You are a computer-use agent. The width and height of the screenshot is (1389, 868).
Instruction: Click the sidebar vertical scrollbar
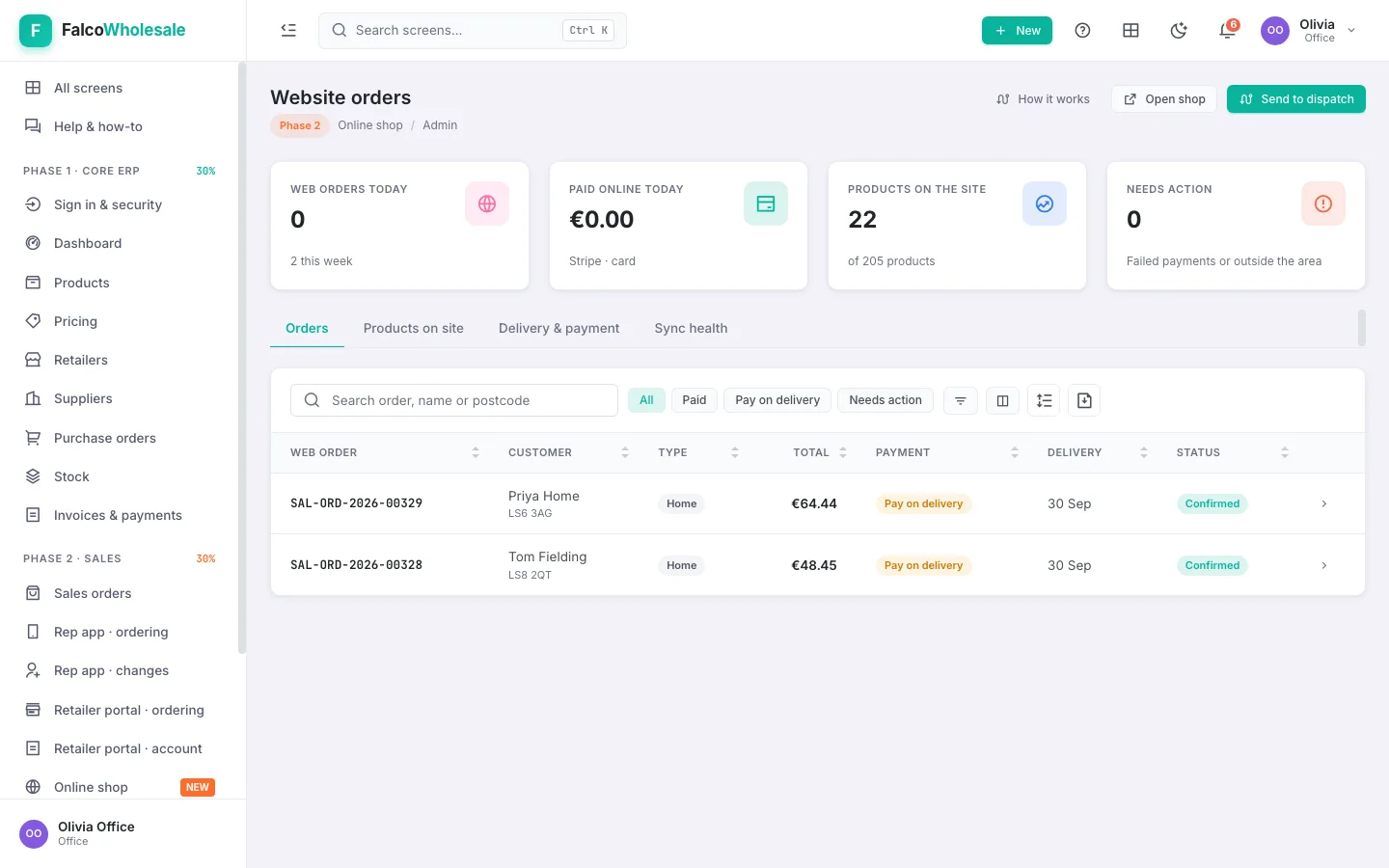pyautogui.click(x=242, y=359)
